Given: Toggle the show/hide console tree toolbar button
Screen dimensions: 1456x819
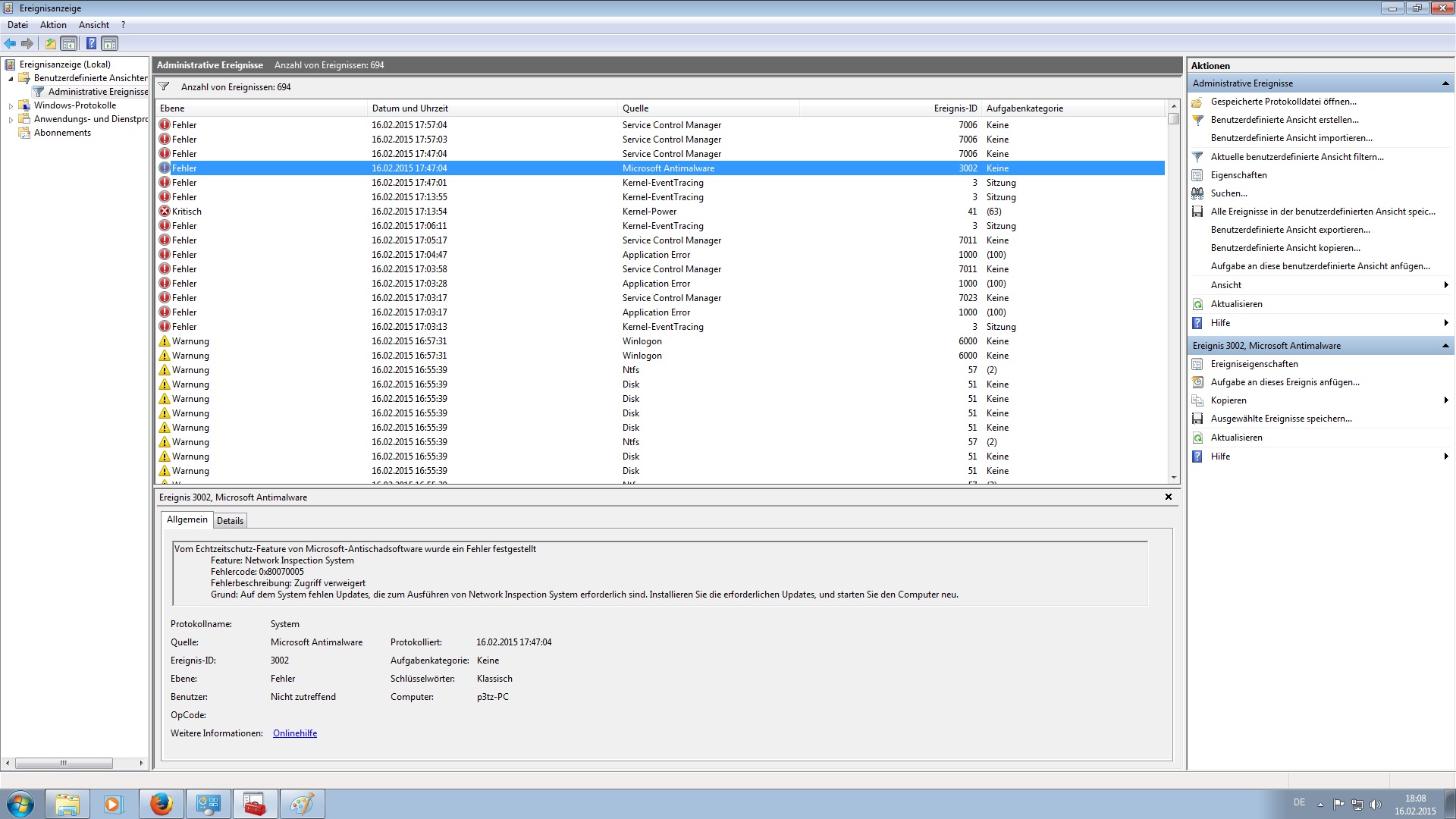Looking at the screenshot, I should click(x=69, y=43).
